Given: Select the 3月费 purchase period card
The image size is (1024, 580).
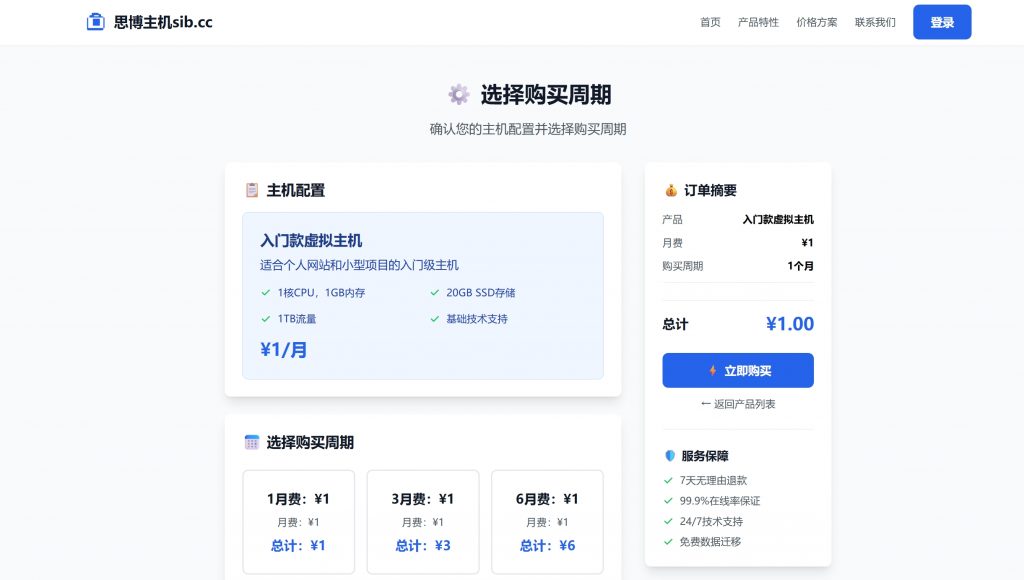Looking at the screenshot, I should [x=422, y=522].
